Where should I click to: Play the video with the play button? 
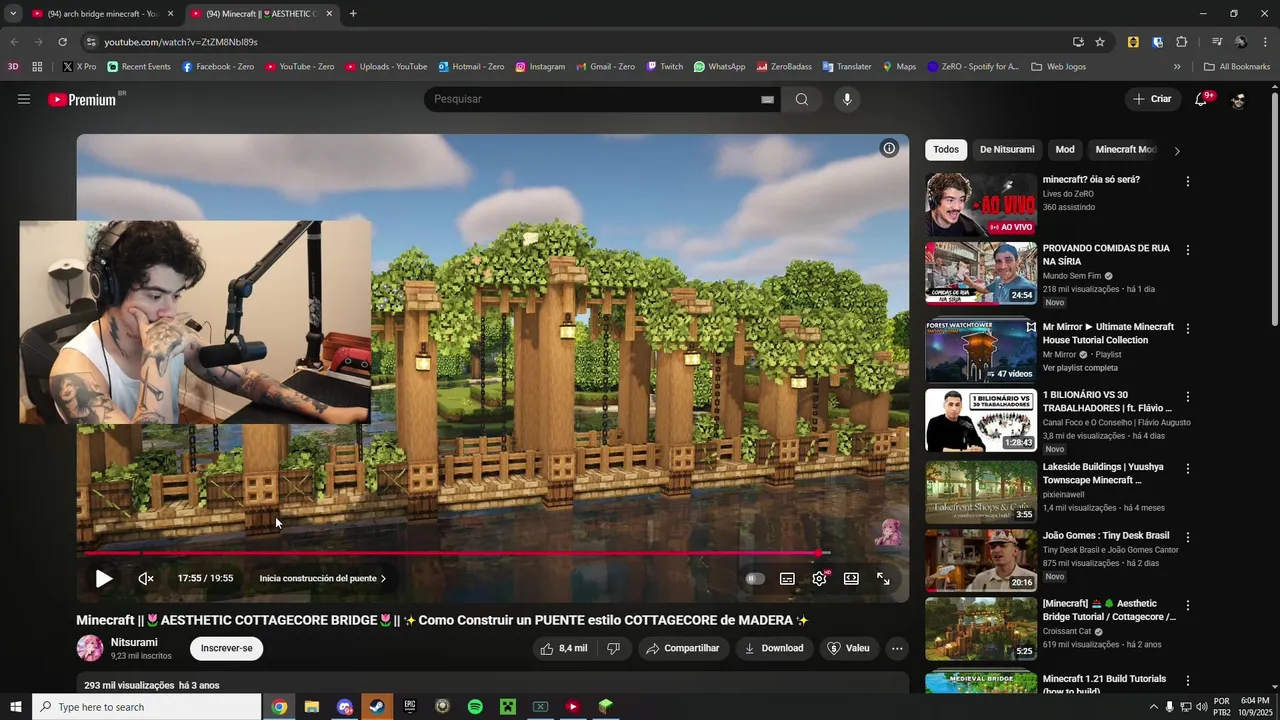[104, 578]
